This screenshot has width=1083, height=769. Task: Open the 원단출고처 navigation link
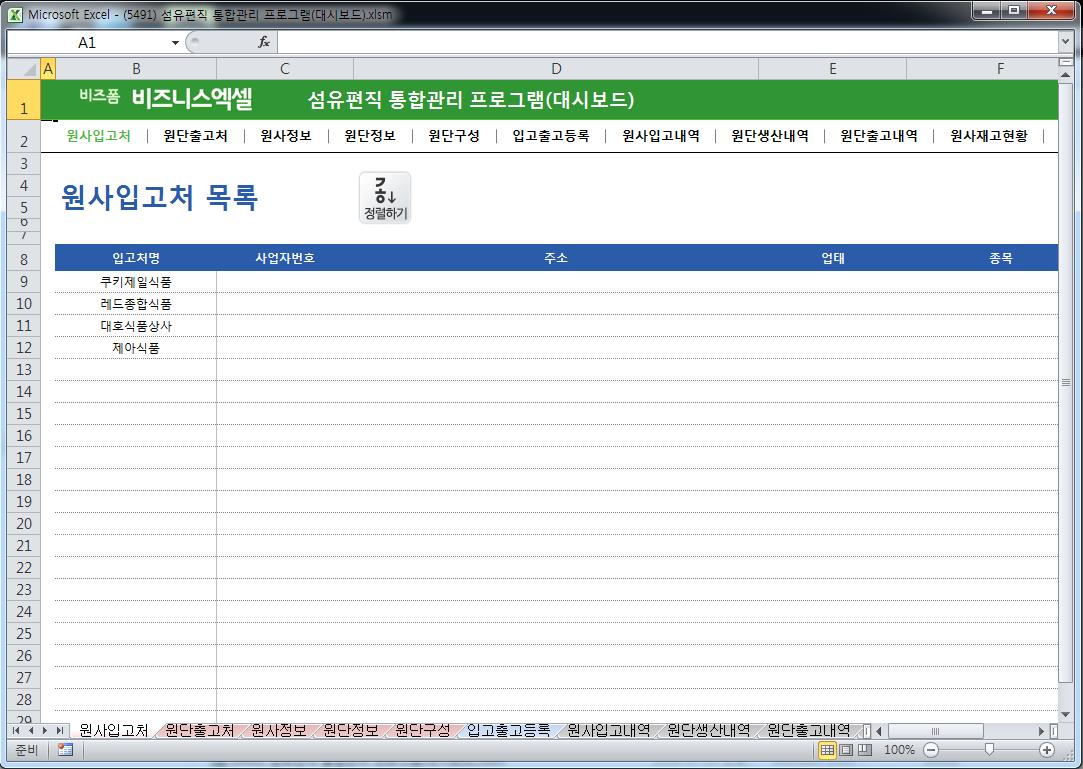point(195,136)
